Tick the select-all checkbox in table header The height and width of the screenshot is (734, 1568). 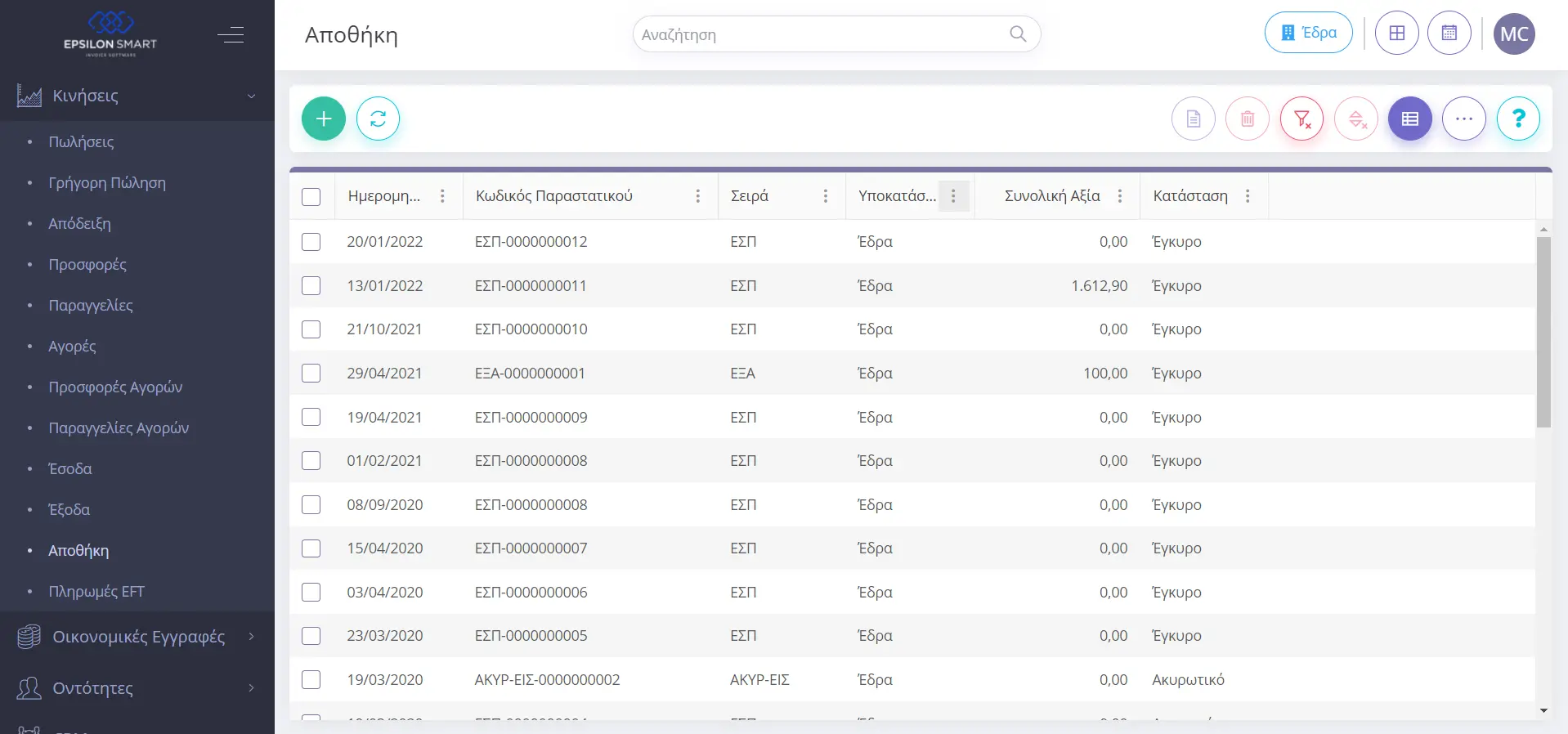[x=311, y=197]
